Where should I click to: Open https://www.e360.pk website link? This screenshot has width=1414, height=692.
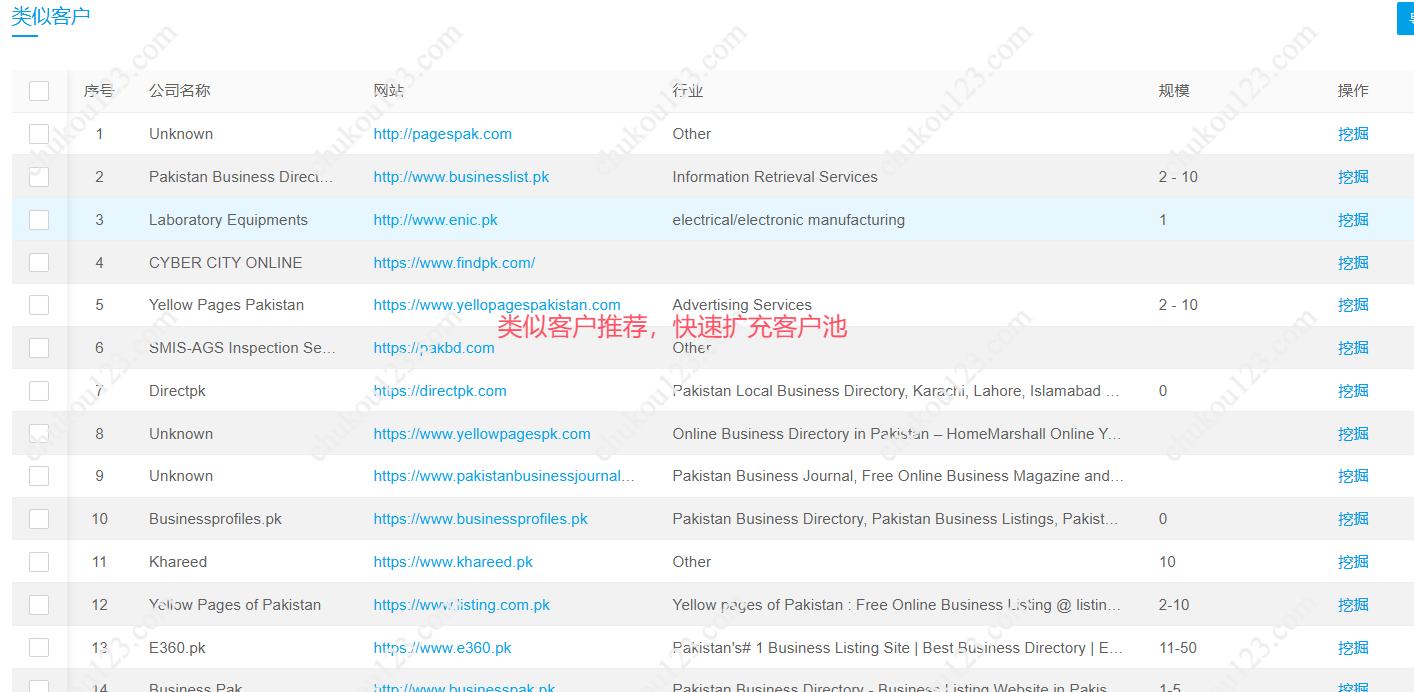(x=442, y=648)
